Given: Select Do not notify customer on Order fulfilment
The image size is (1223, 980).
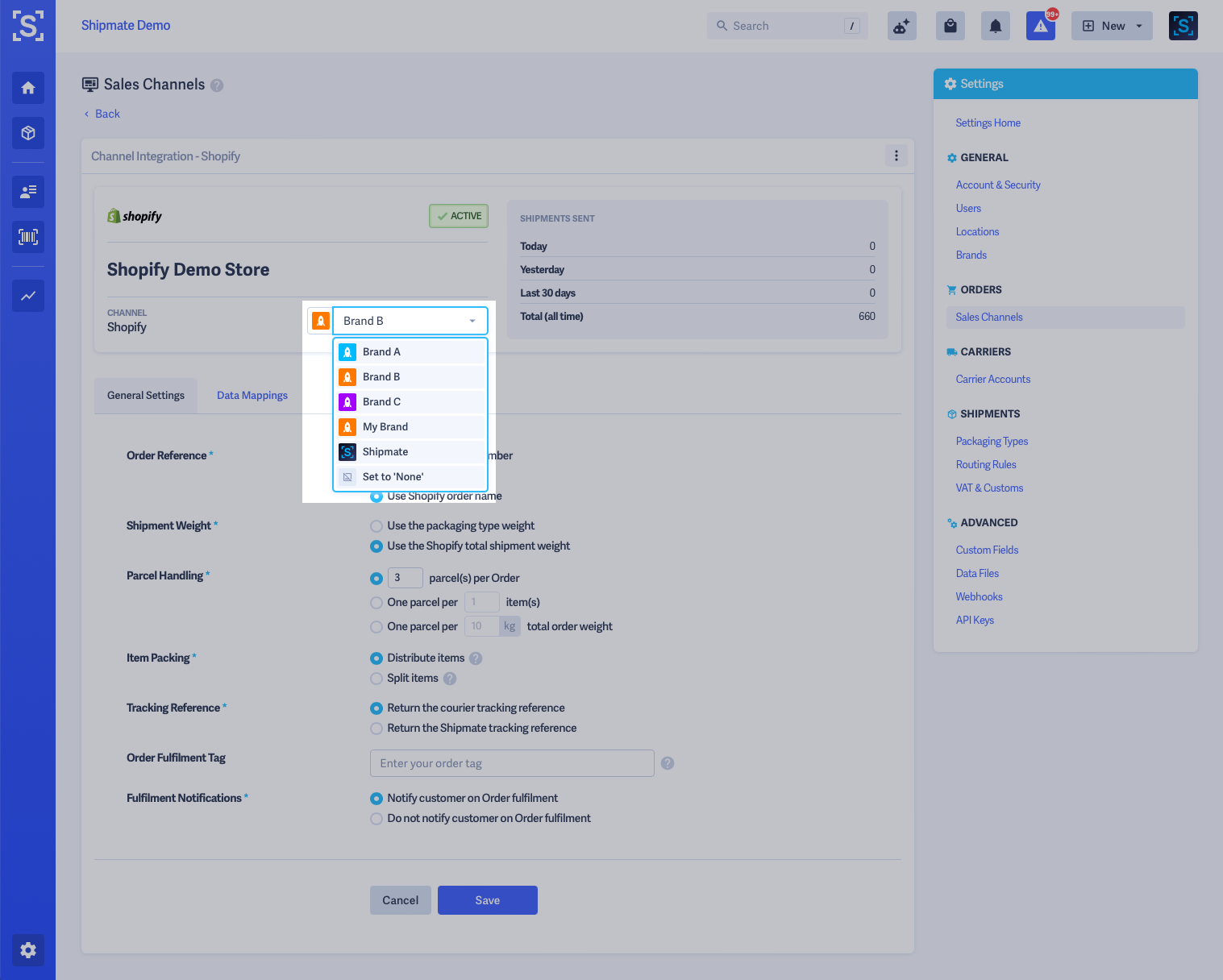Looking at the screenshot, I should (x=376, y=818).
